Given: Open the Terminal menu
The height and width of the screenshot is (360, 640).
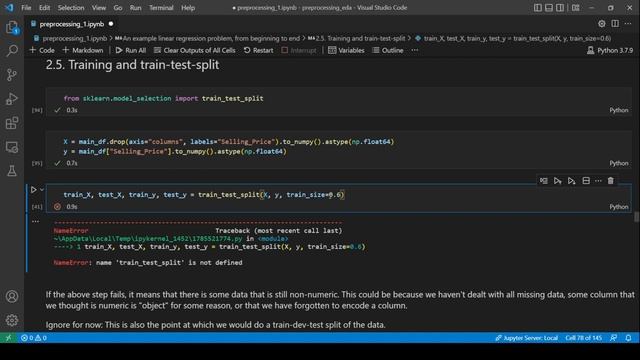Looking at the screenshot, I should click(161, 8).
